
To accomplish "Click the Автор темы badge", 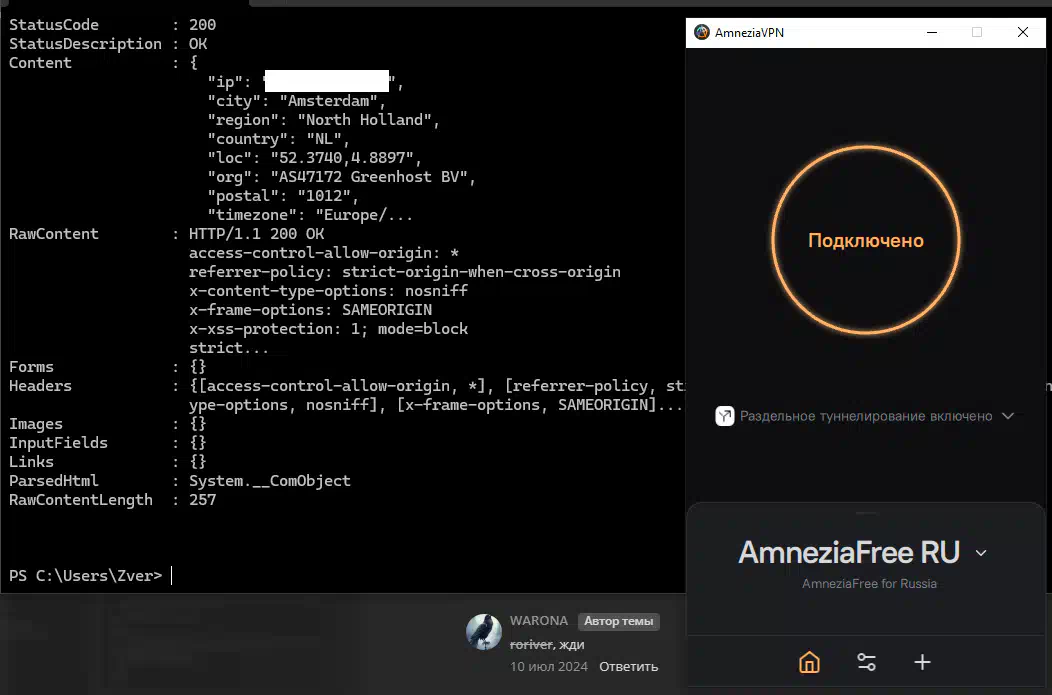I will click(x=619, y=621).
